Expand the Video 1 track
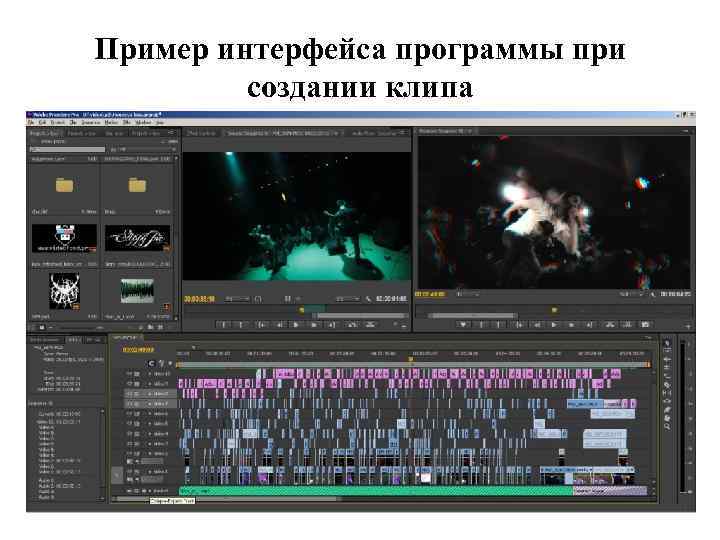720x540 pixels. click(x=150, y=472)
